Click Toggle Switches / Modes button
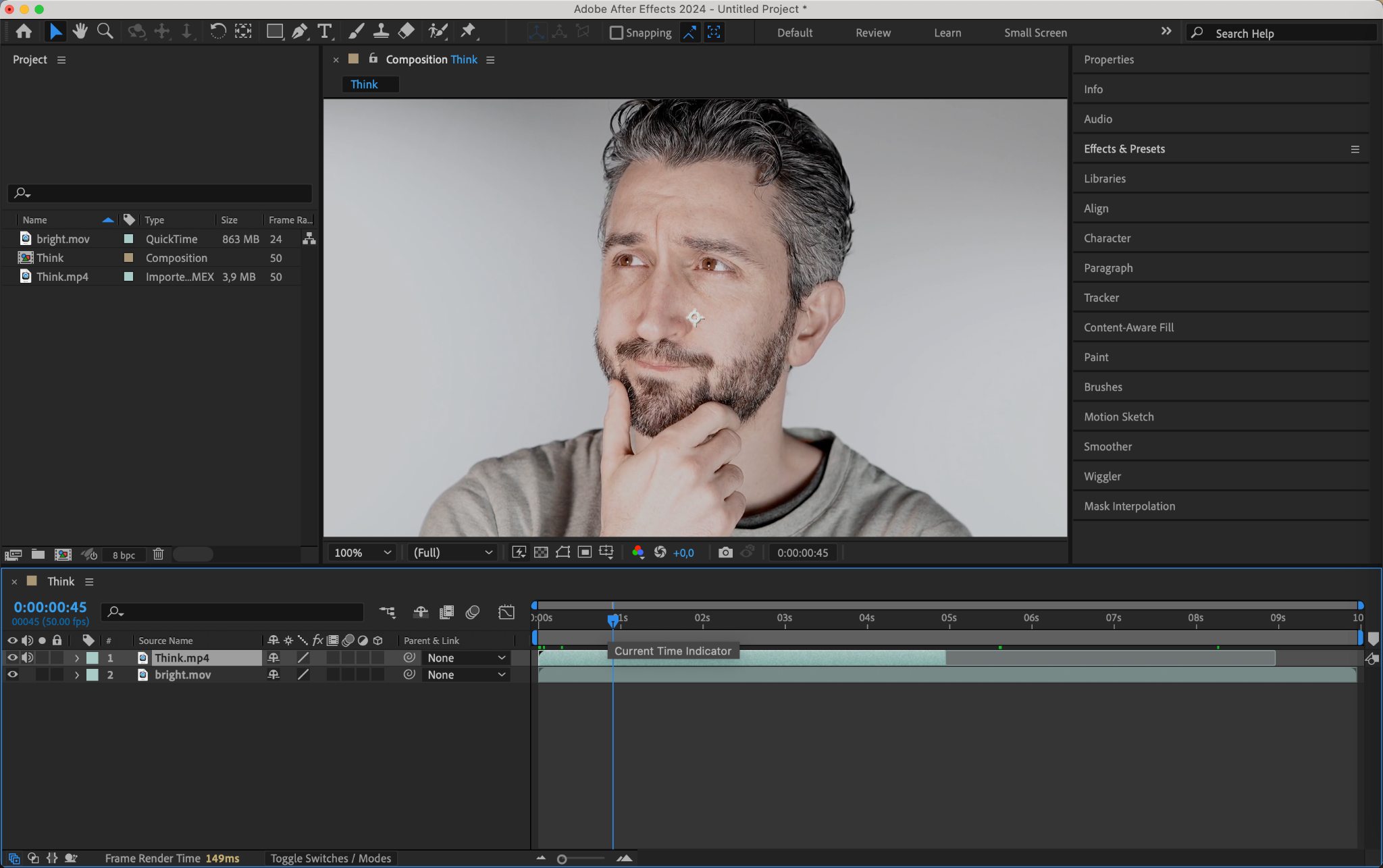The height and width of the screenshot is (868, 1383). (330, 859)
